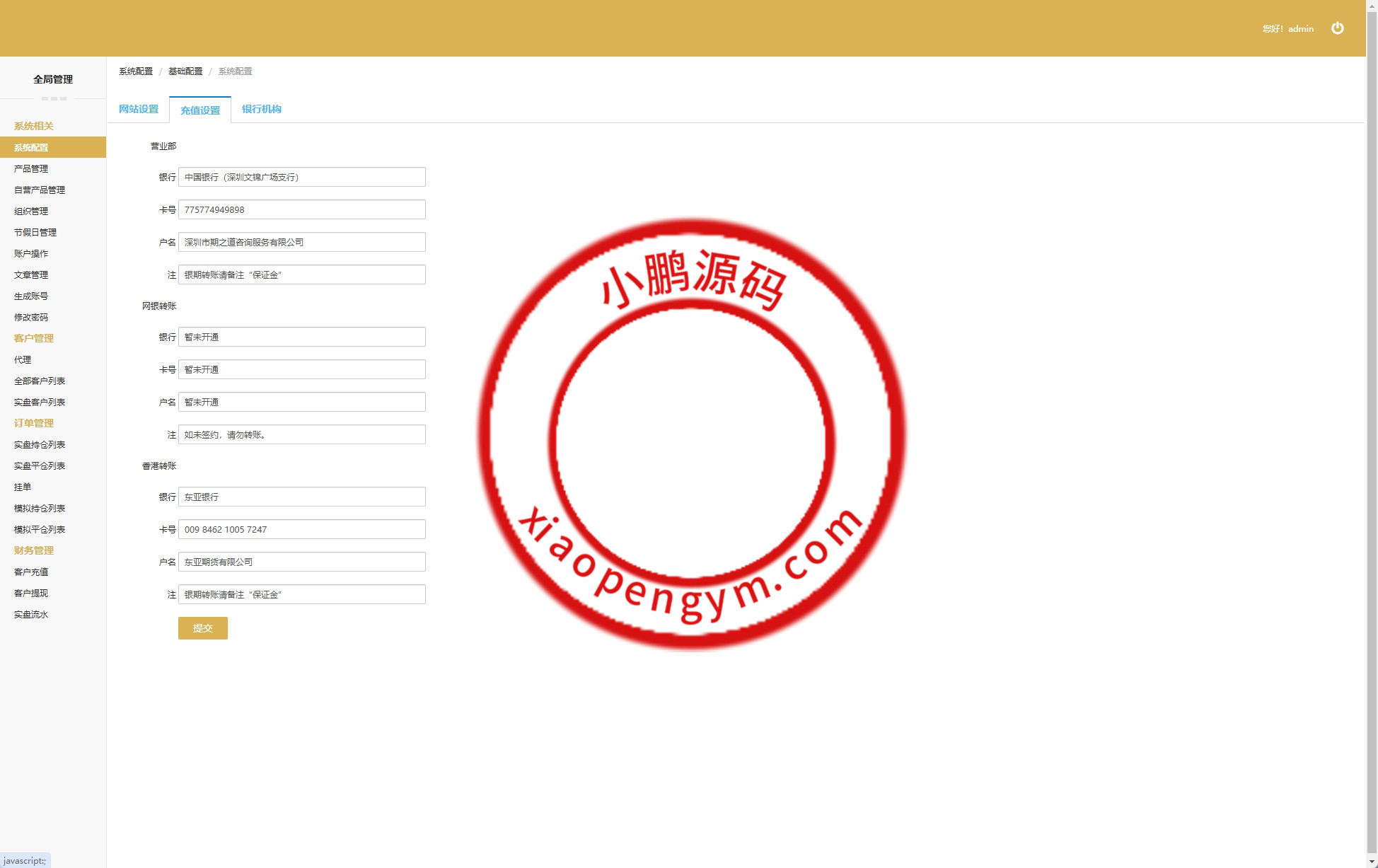Open 产品管理 in the sidebar
Image resolution: width=1378 pixels, height=868 pixels.
31,168
